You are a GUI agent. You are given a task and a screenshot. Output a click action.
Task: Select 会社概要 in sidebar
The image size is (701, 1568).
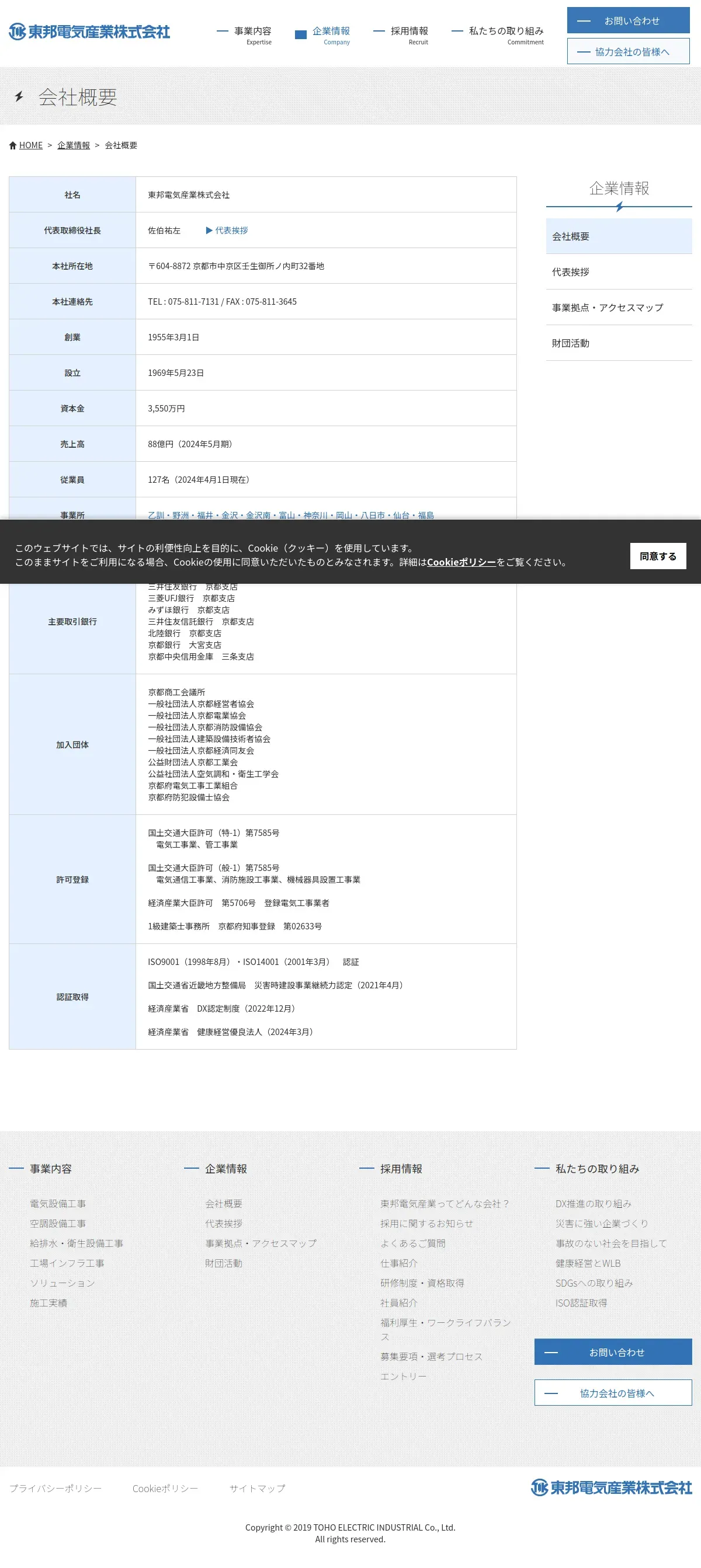coord(619,236)
